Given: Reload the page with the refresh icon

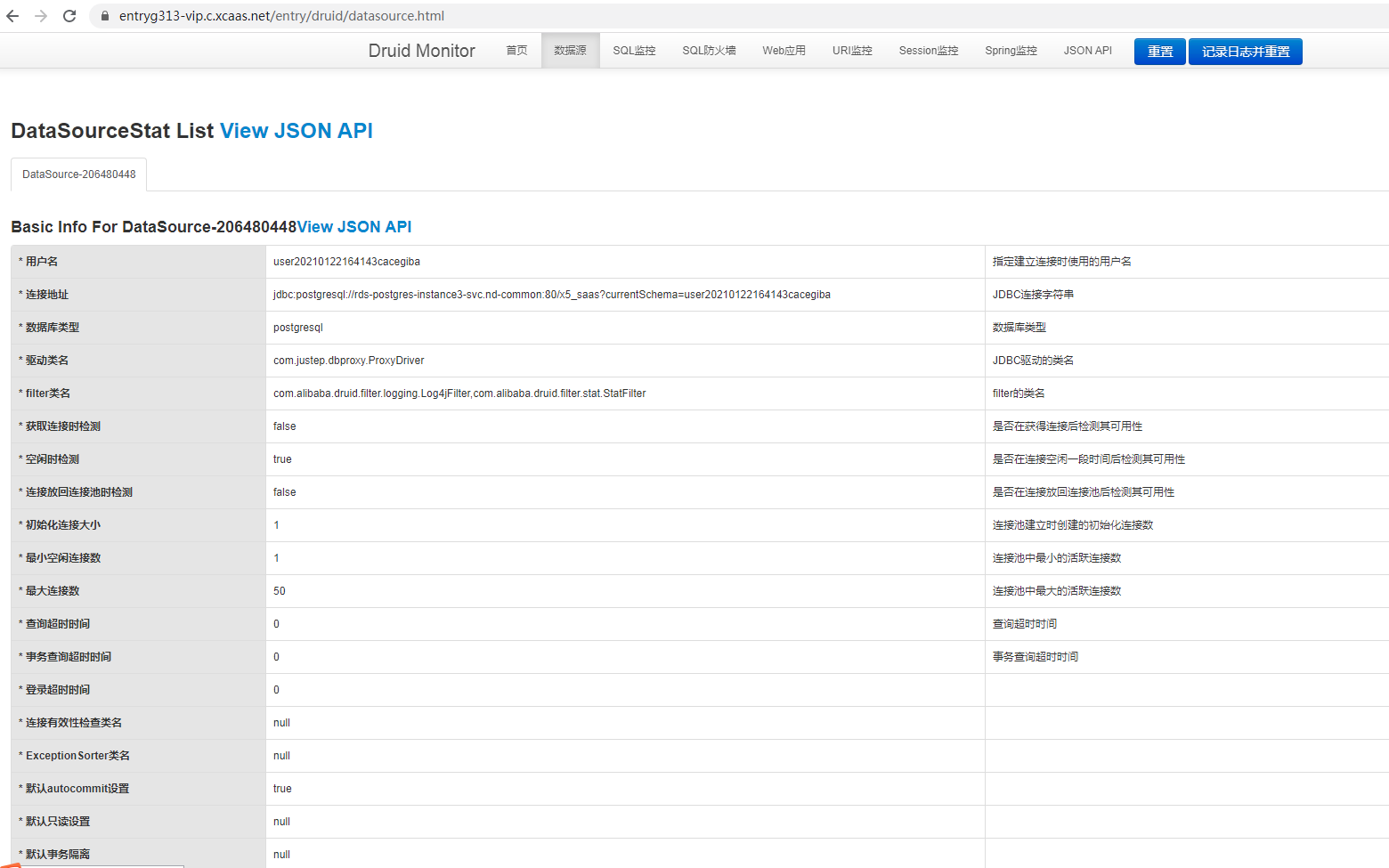Looking at the screenshot, I should (x=69, y=16).
